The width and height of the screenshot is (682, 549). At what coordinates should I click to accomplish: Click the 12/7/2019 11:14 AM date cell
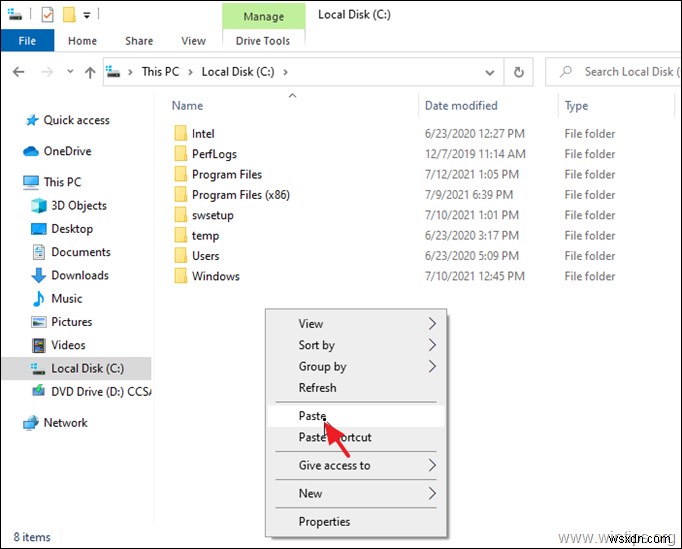pyautogui.click(x=475, y=154)
